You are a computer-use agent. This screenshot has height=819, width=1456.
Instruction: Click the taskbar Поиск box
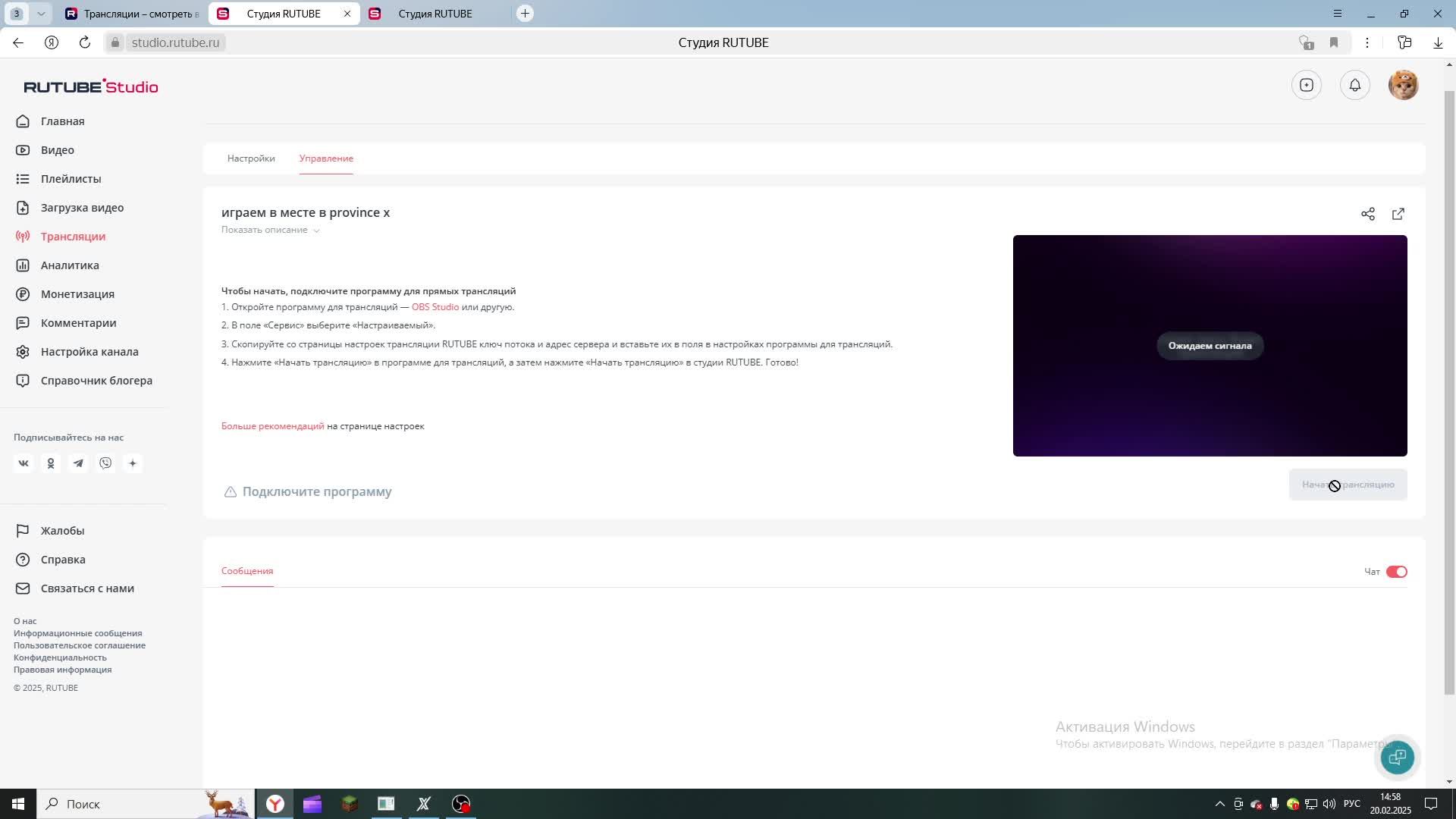coord(144,804)
